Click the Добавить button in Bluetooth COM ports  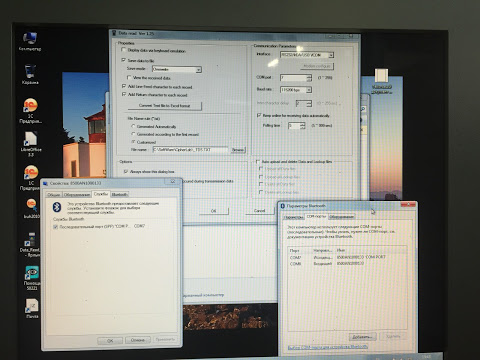(x=363, y=337)
